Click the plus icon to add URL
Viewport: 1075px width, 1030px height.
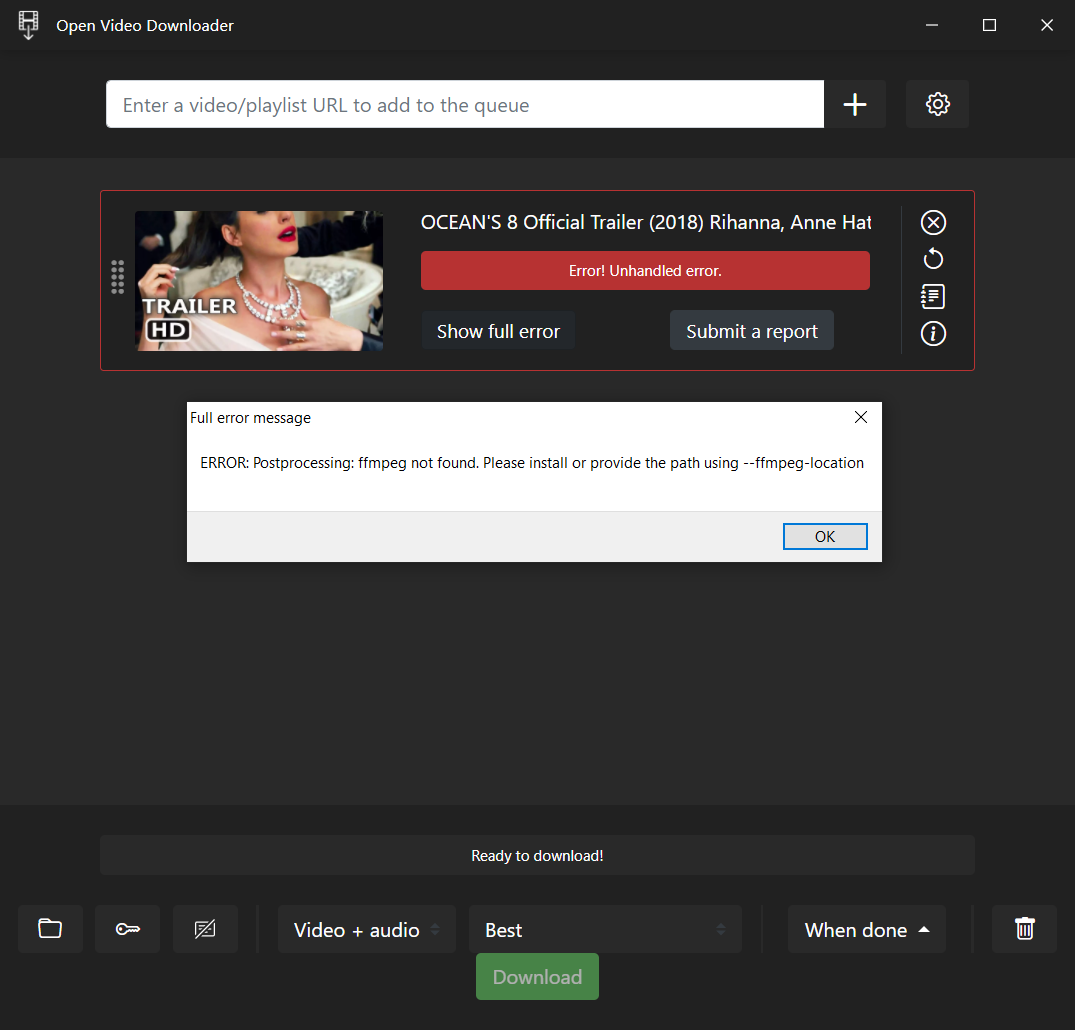pyautogui.click(x=854, y=104)
